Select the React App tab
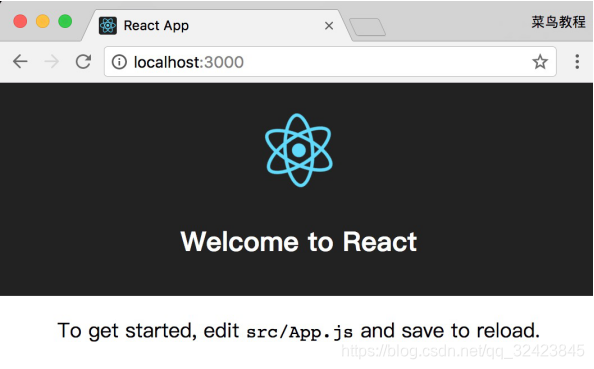This screenshot has height=369, width=594. [x=216, y=26]
